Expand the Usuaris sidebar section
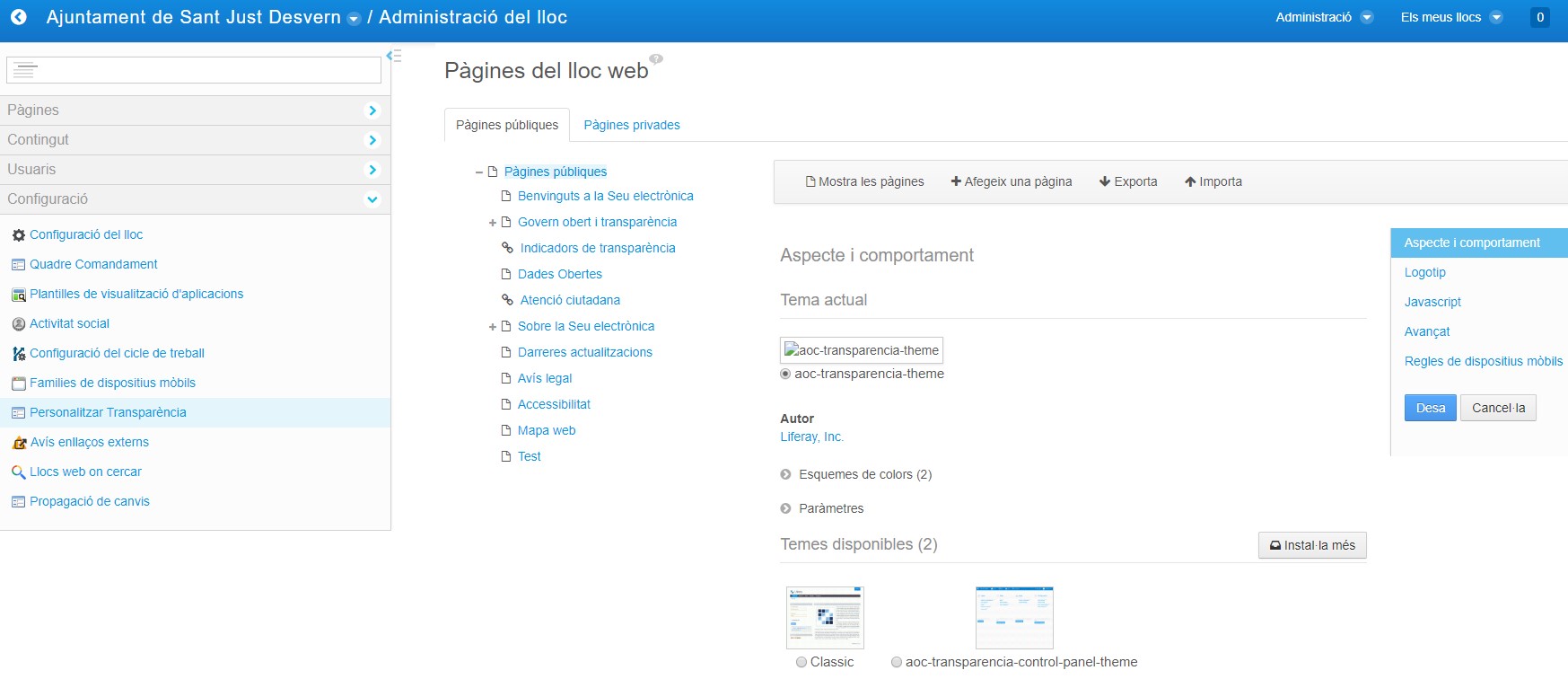 click(x=372, y=170)
